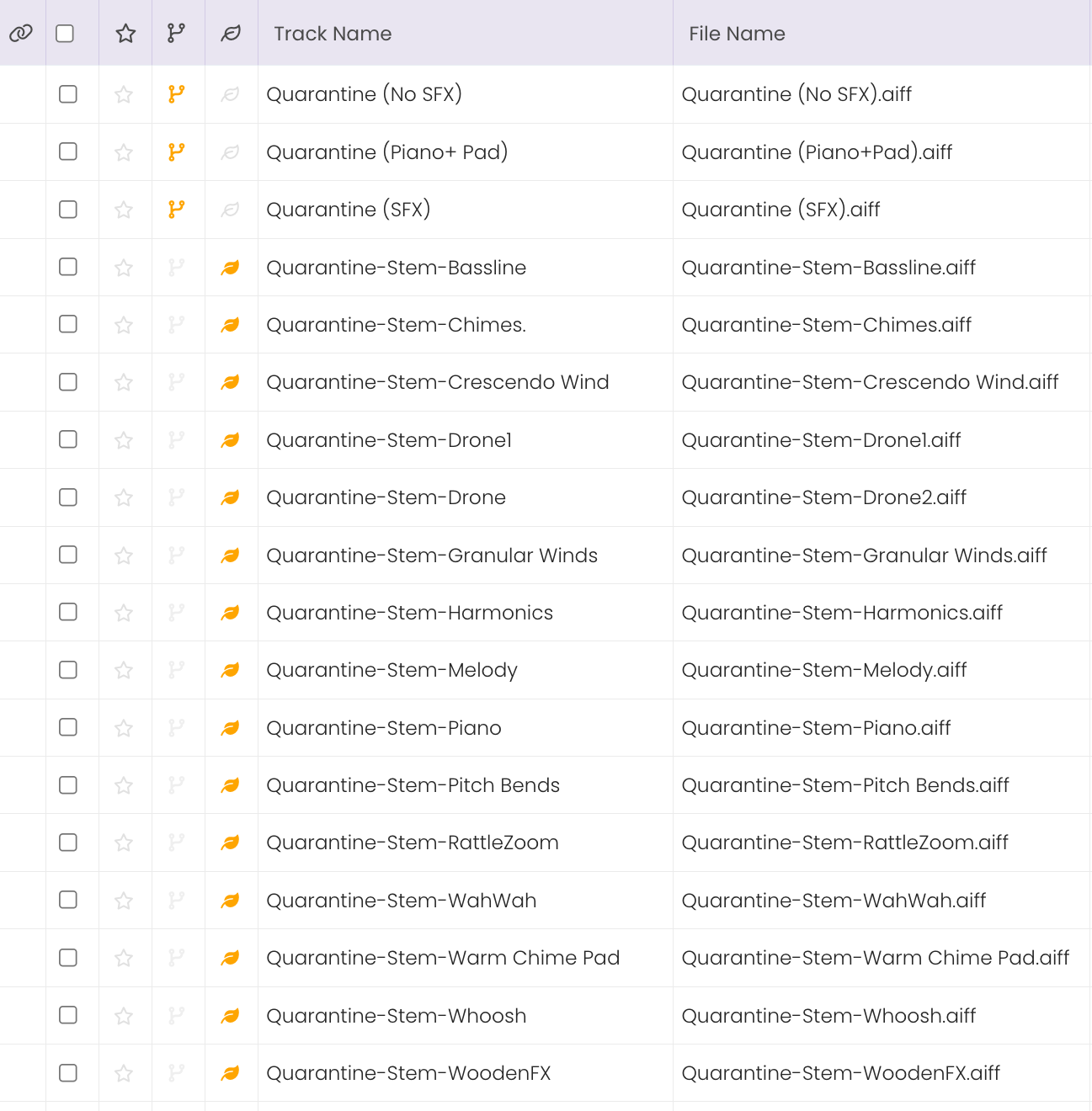Click the grey branch icon for Quarantine-Stem-Harmonics
The height and width of the screenshot is (1111, 1092).
tap(176, 613)
